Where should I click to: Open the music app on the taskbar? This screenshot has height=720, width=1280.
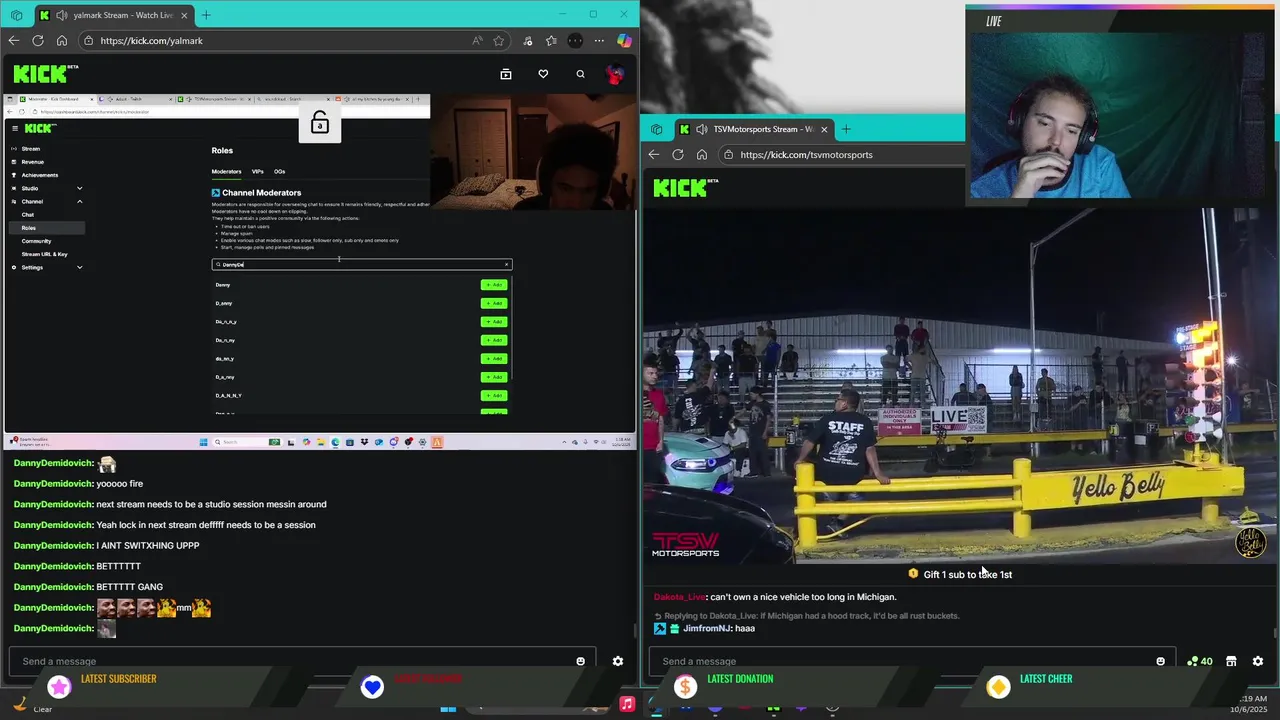[x=627, y=704]
